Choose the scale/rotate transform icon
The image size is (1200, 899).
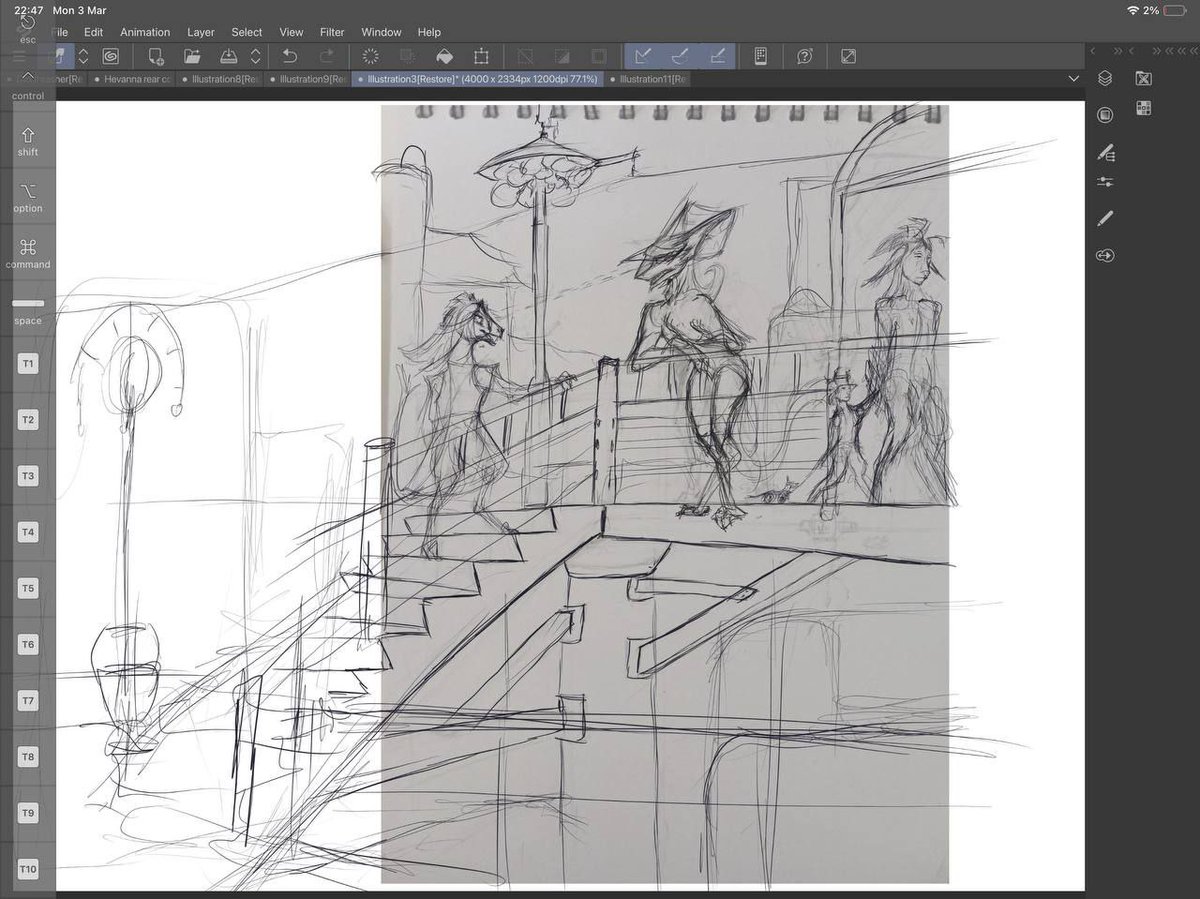481,56
